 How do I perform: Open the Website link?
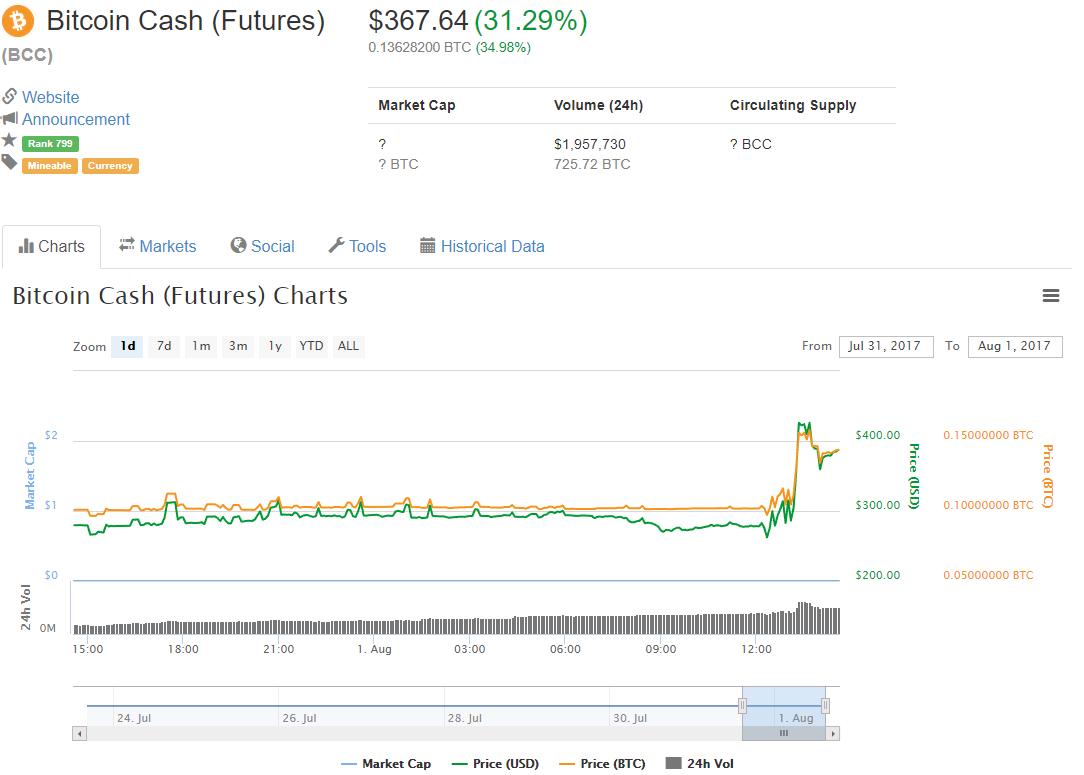click(50, 97)
